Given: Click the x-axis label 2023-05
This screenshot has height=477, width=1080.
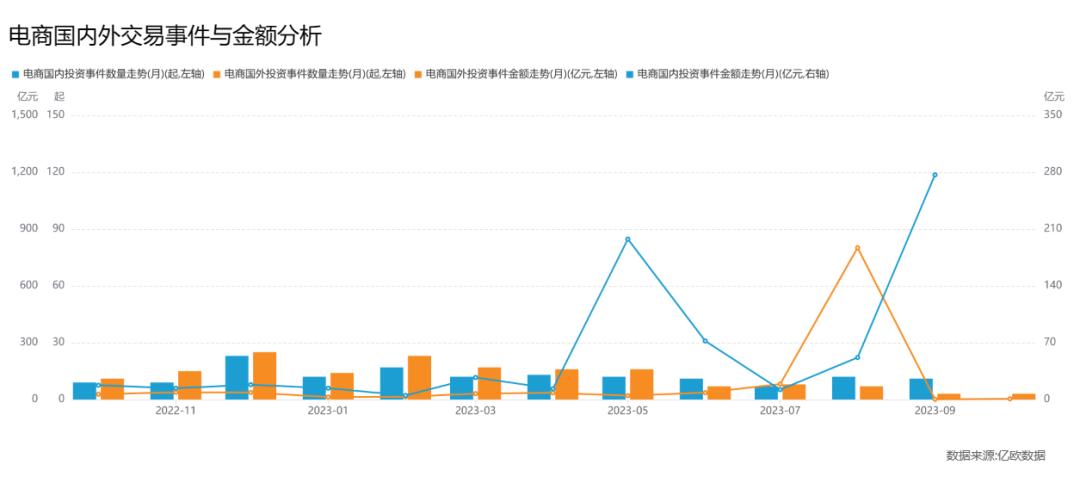Looking at the screenshot, I should click(627, 411).
